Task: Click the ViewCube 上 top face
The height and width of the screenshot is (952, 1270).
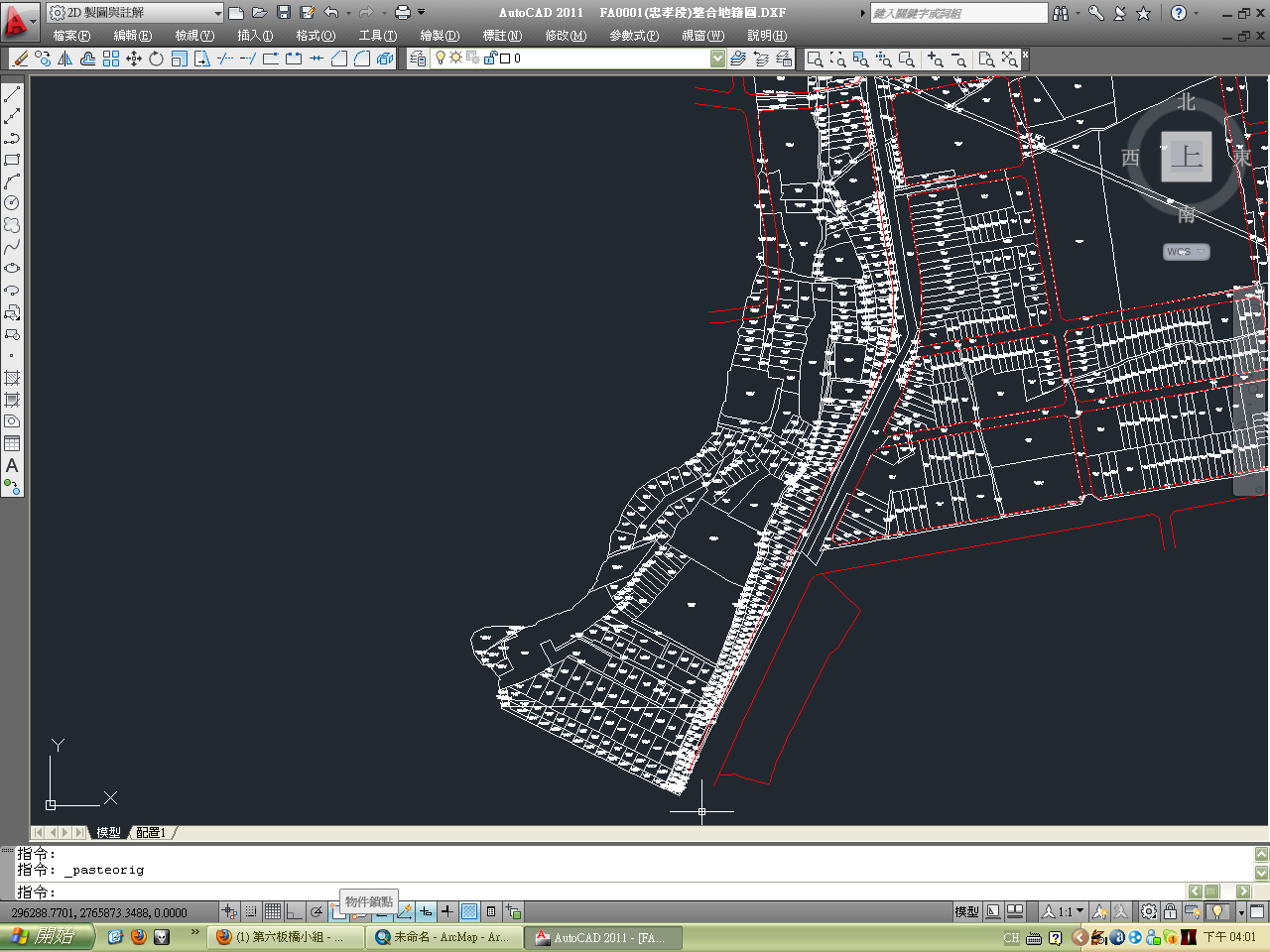Action: tap(1187, 157)
